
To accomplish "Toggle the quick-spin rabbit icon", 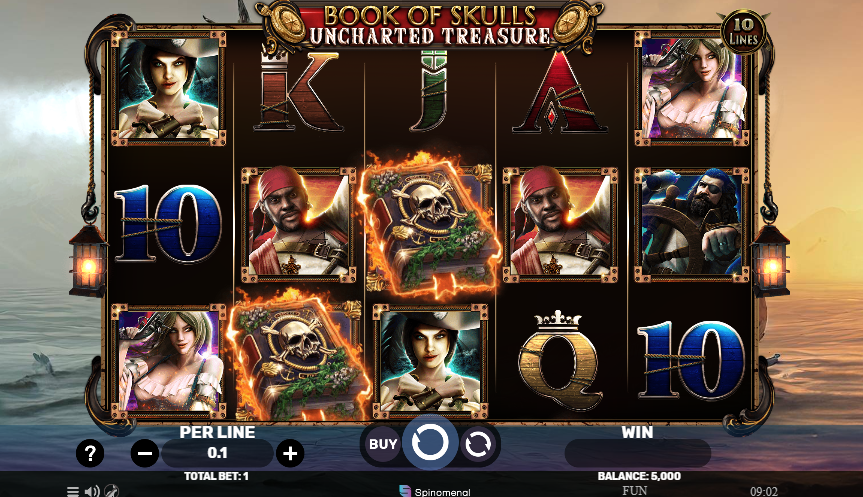I will click(x=112, y=490).
